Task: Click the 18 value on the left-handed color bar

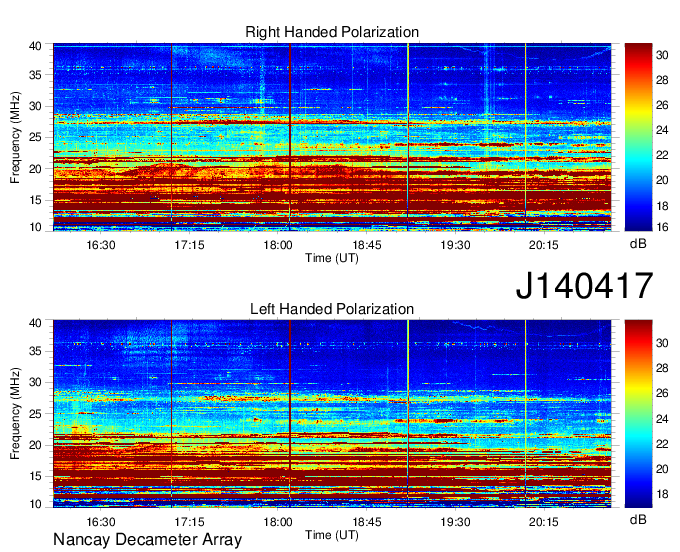Action: pyautogui.click(x=662, y=494)
